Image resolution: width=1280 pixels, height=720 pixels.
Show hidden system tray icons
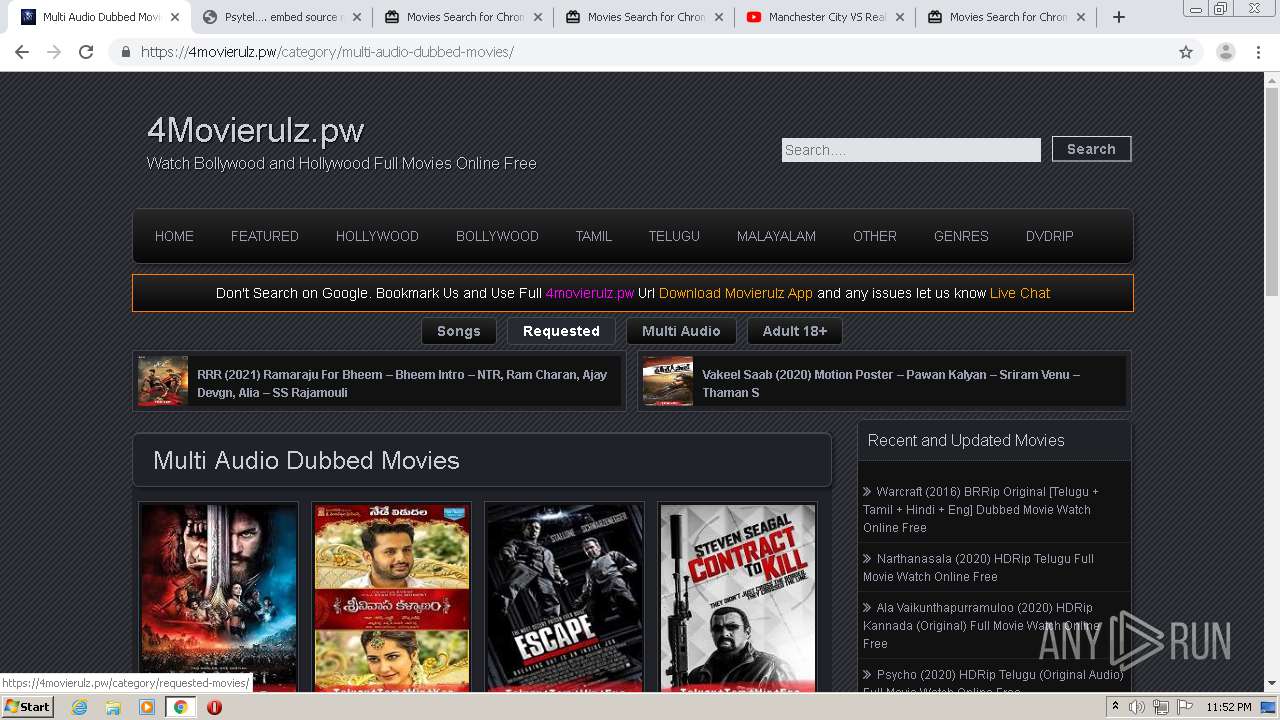coord(1115,707)
